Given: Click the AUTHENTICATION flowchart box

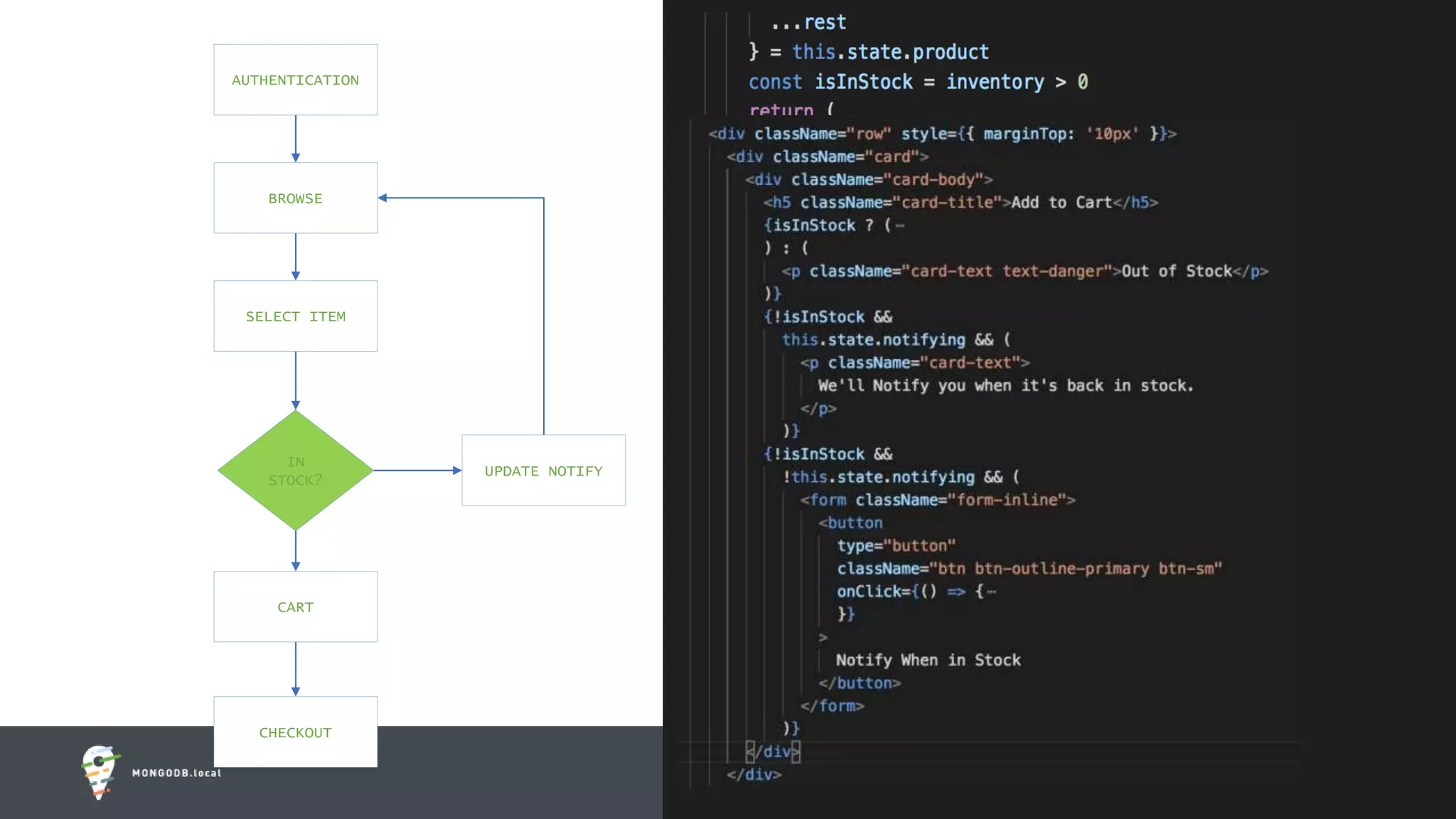Looking at the screenshot, I should [x=295, y=80].
